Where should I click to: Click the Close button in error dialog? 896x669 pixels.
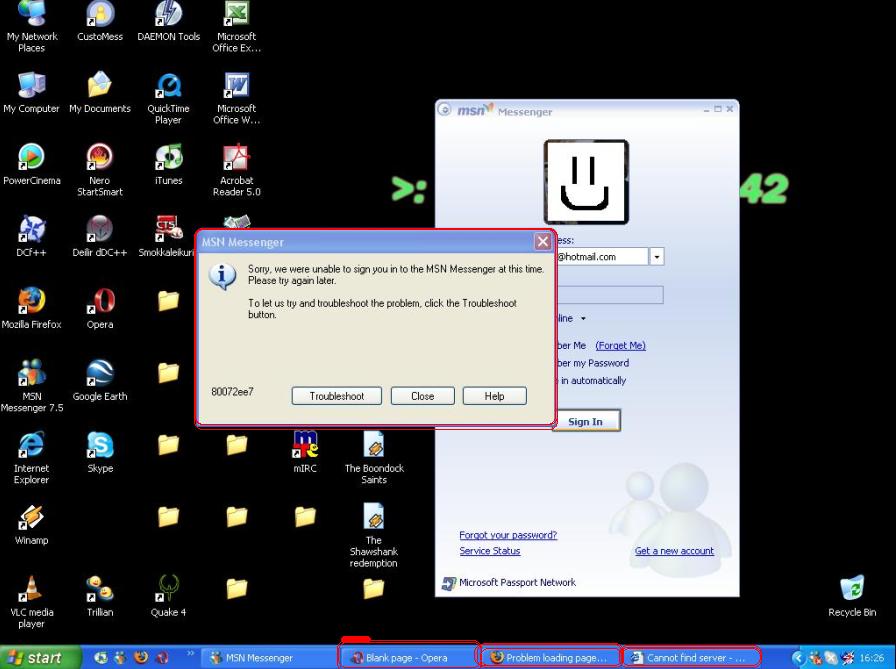[422, 396]
